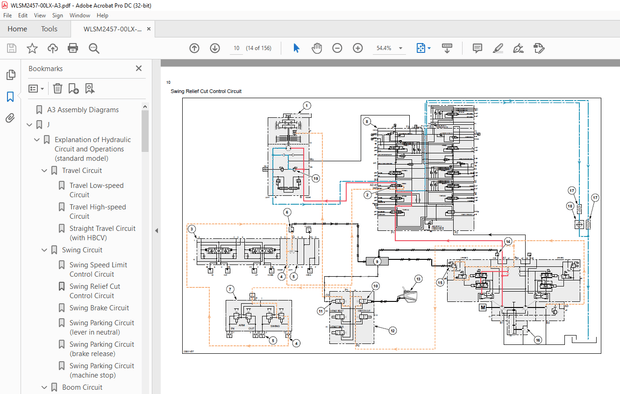Select the WLSM2457-00LX document tab
The width and height of the screenshot is (620, 394).
[112, 29]
